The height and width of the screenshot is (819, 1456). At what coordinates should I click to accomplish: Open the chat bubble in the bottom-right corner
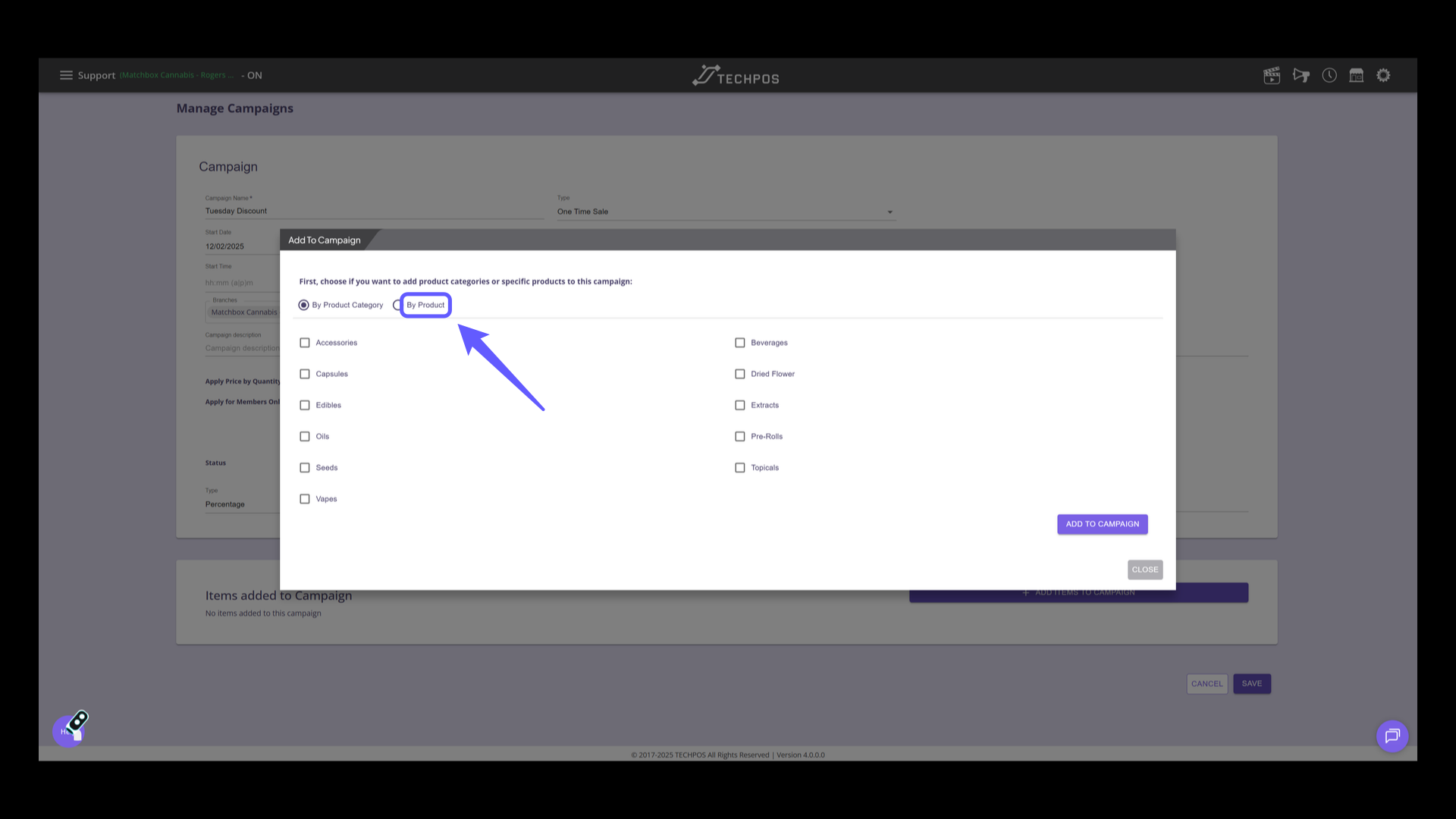pyautogui.click(x=1392, y=736)
